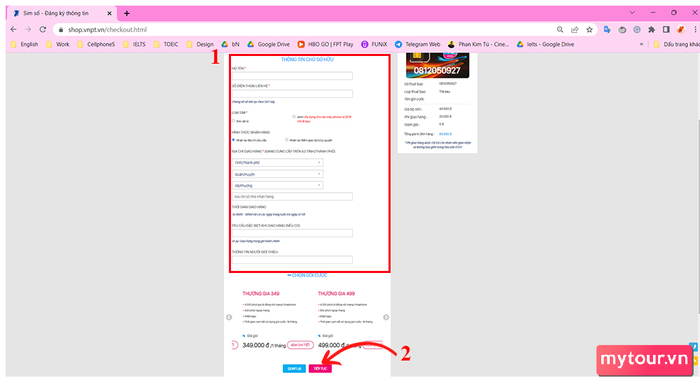Select pickup at transaction point radio

[287, 140]
